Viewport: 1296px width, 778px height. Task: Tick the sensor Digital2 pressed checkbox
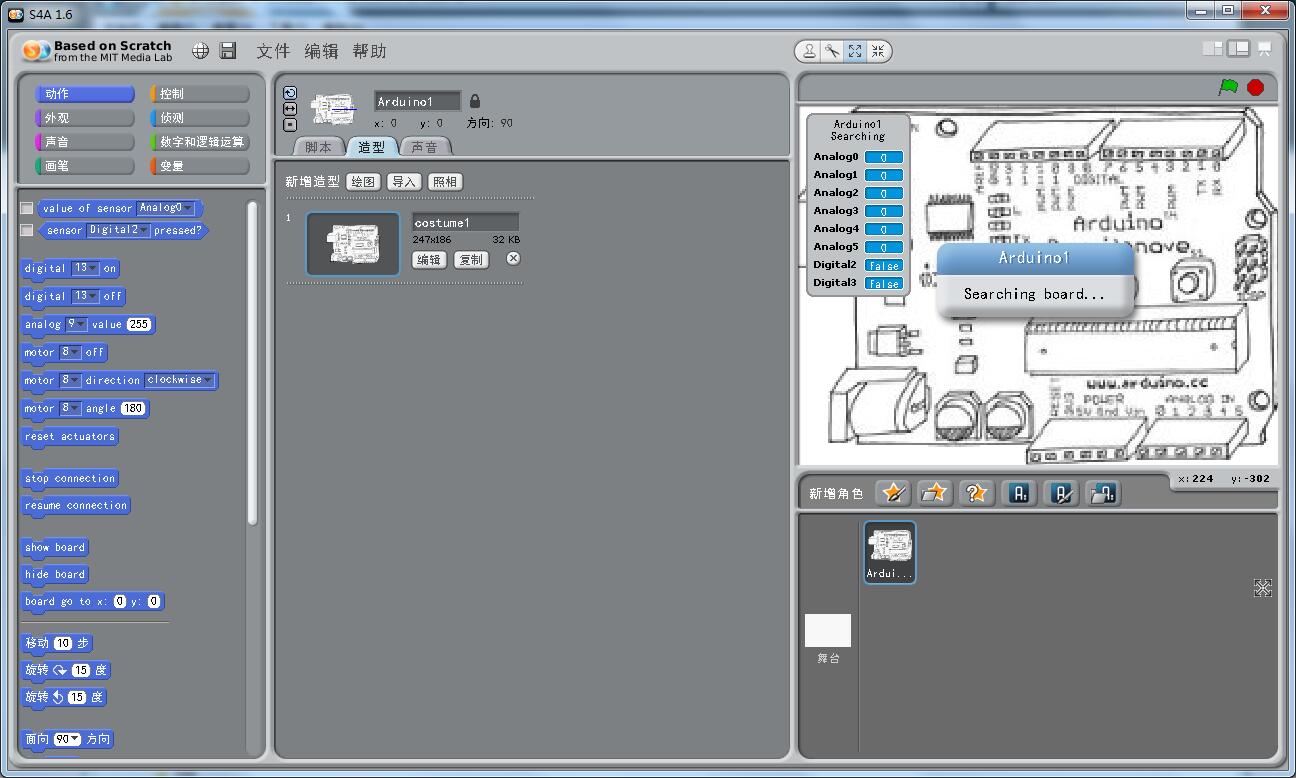click(x=27, y=230)
